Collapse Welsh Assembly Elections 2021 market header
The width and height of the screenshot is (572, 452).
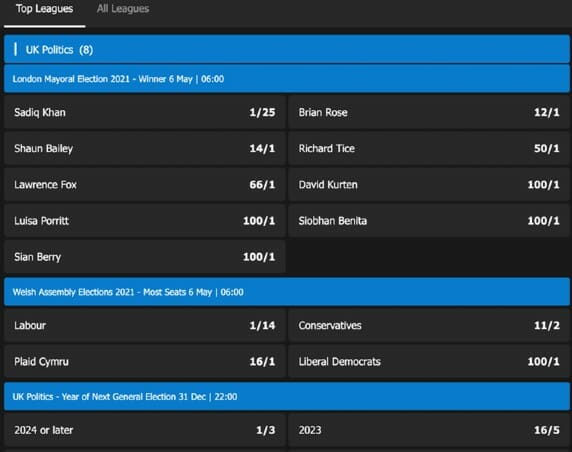pos(287,292)
